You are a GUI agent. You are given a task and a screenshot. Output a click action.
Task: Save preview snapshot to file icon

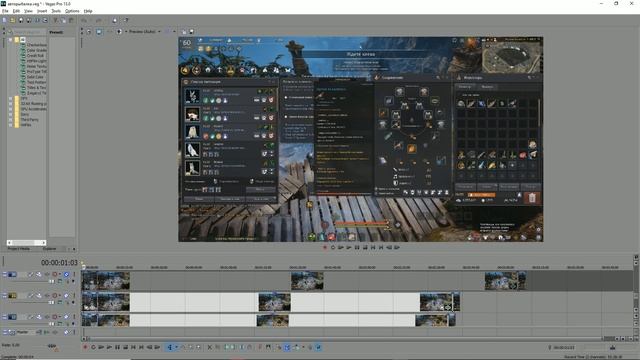click(x=191, y=31)
